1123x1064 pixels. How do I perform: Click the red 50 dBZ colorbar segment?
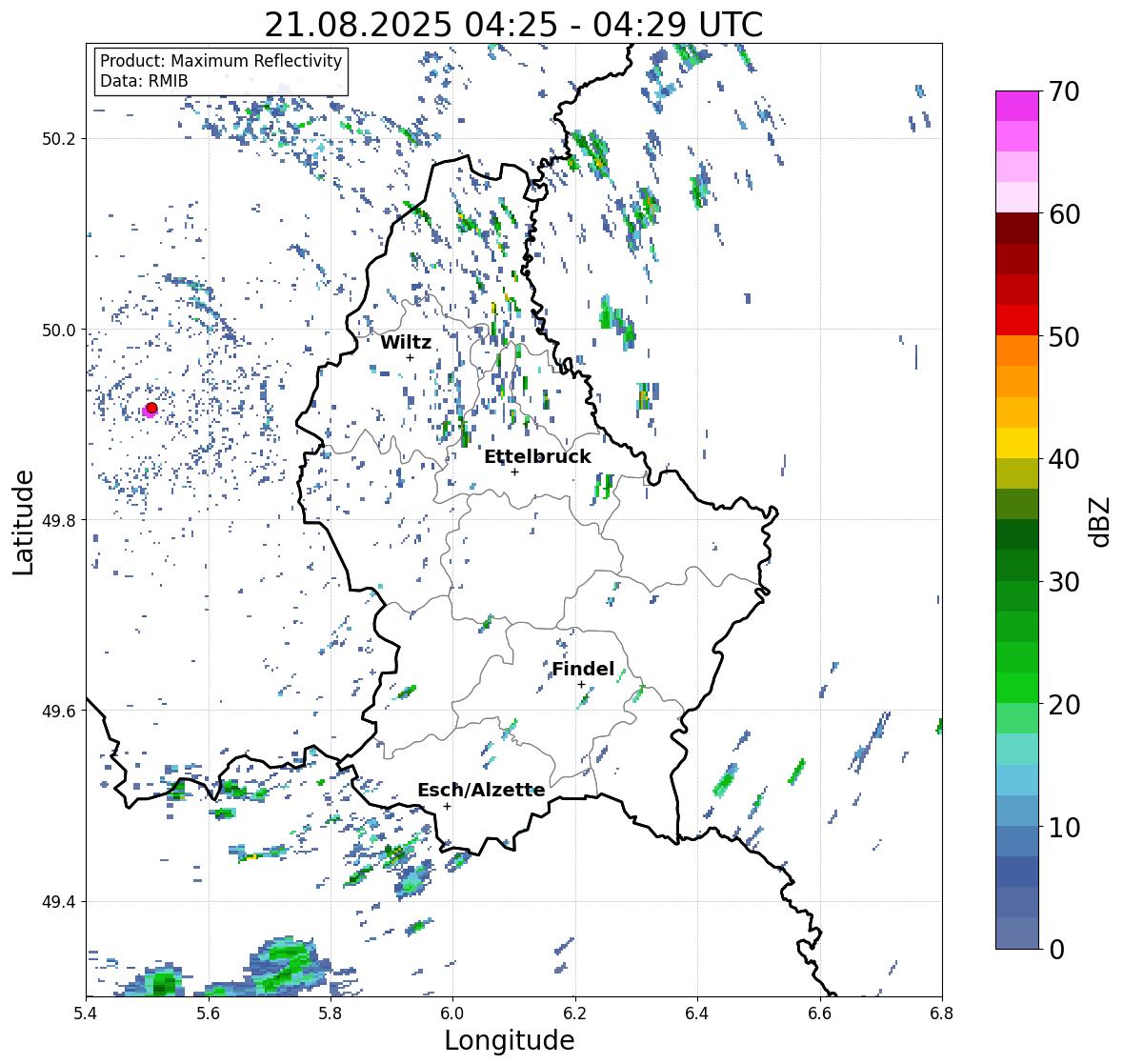coord(1017,320)
